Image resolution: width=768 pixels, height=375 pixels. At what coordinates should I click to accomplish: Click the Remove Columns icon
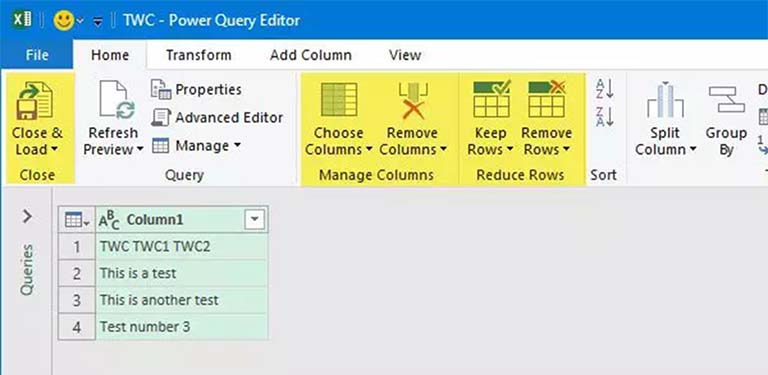click(412, 101)
